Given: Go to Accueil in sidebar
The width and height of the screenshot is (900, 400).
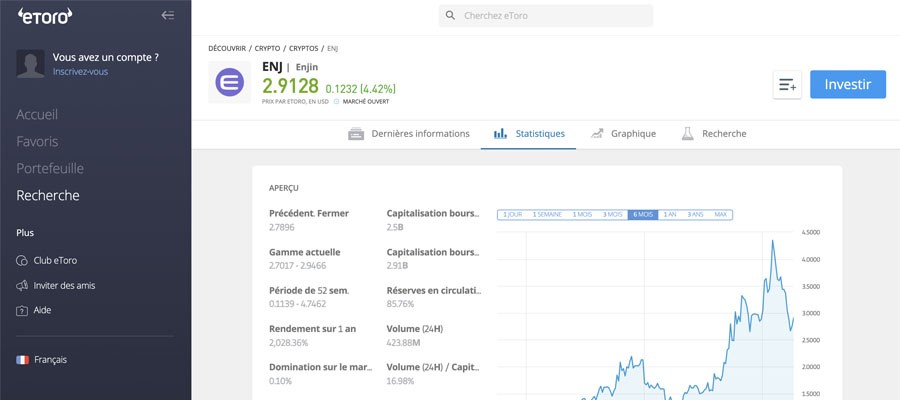Looking at the screenshot, I should point(37,115).
